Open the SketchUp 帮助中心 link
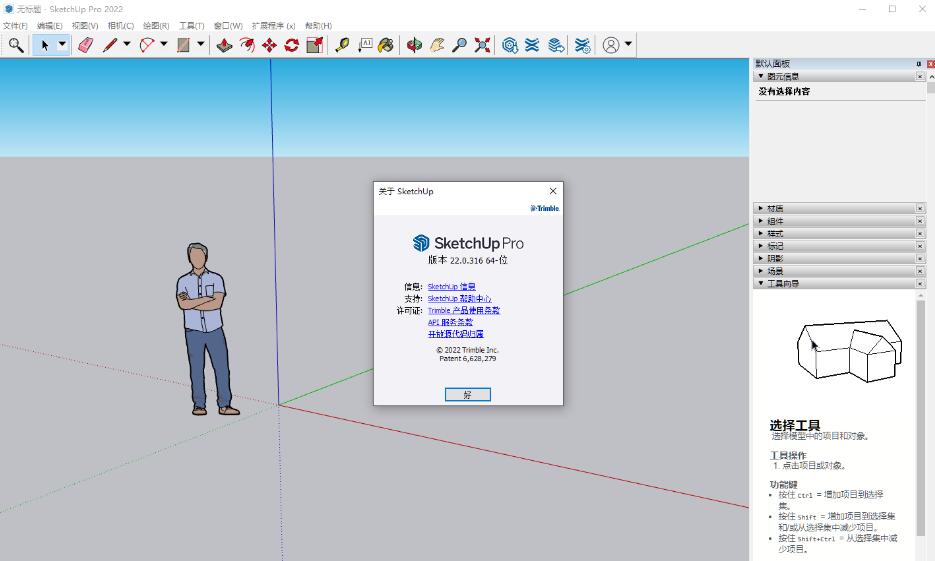Image resolution: width=935 pixels, height=561 pixels. 459,299
